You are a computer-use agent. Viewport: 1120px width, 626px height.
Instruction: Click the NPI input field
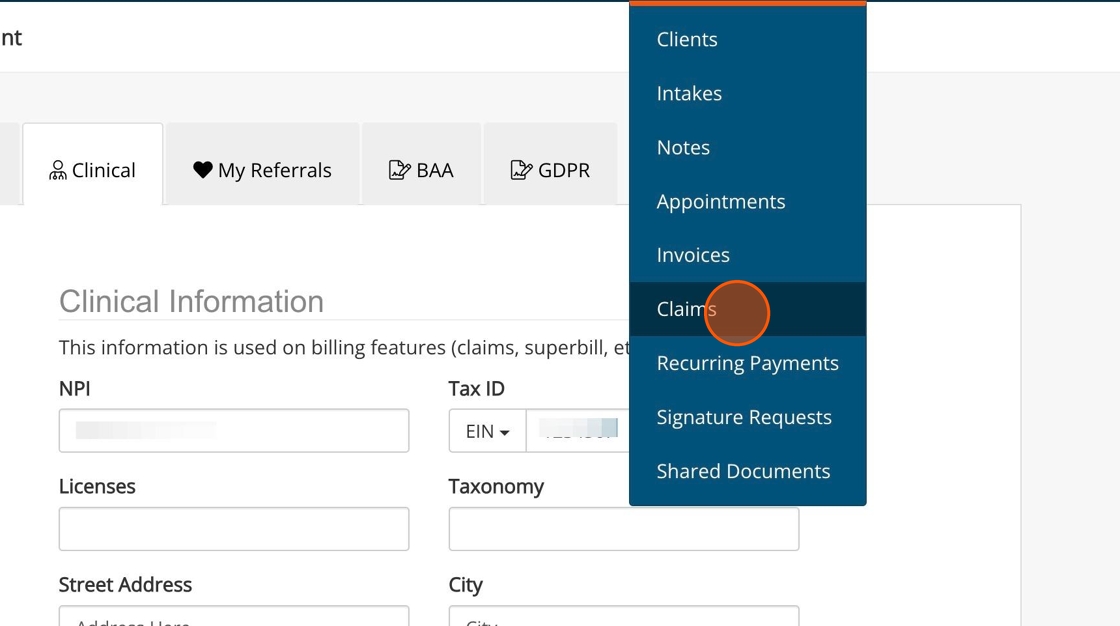pos(234,431)
